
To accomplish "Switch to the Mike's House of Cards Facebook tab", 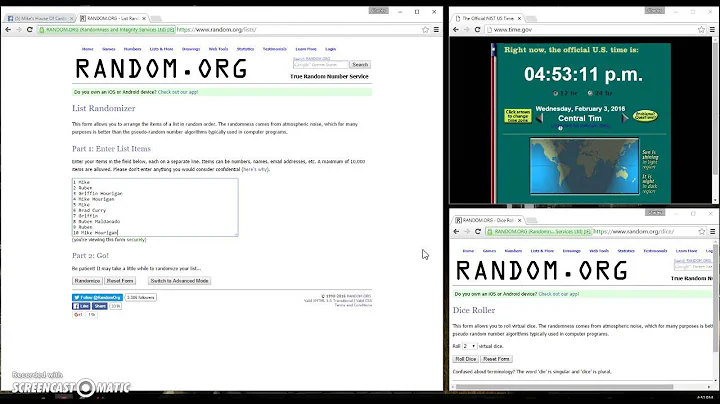I will click(39, 18).
